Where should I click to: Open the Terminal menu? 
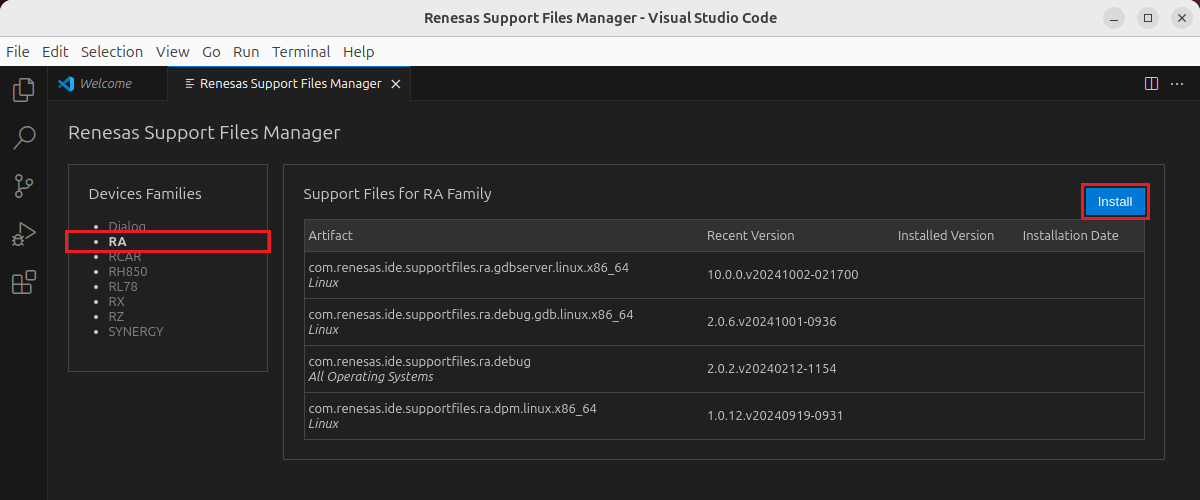[x=301, y=52]
